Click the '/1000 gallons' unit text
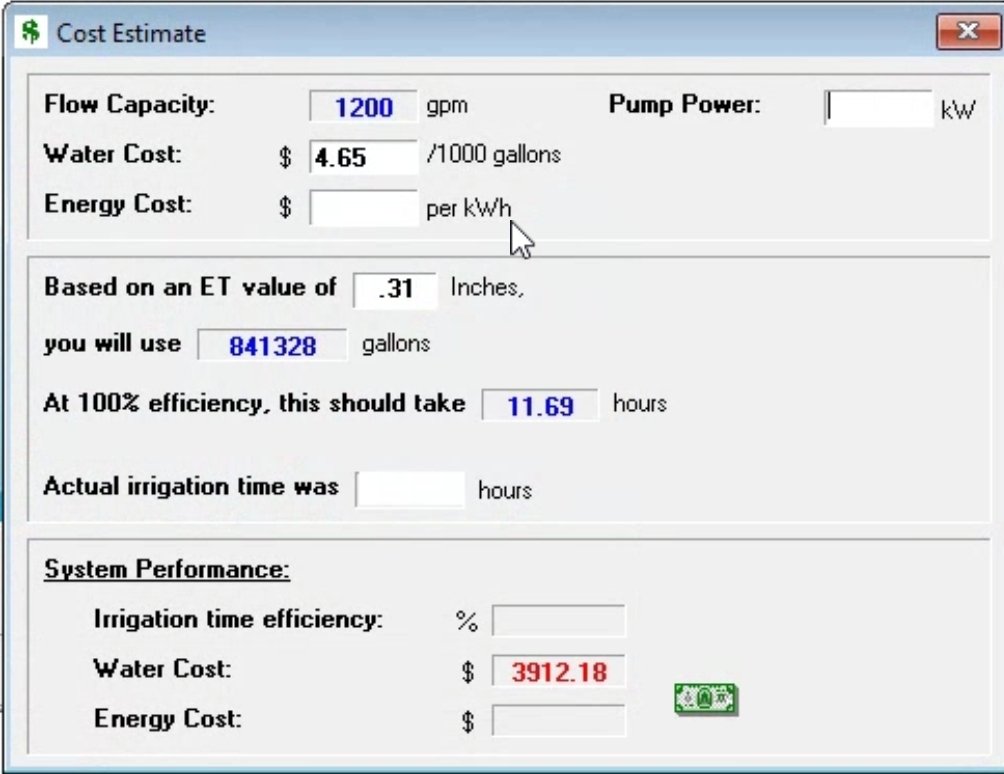 pos(494,154)
